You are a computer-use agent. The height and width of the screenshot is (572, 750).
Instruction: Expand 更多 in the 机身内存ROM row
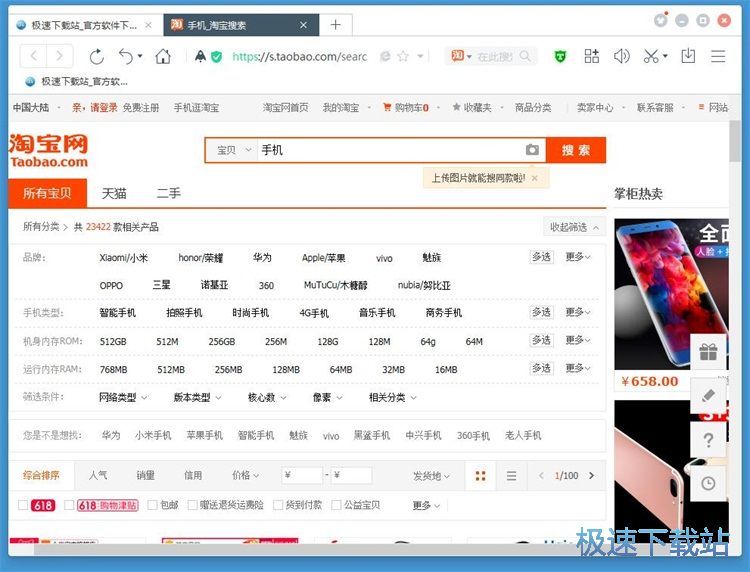[x=578, y=340]
